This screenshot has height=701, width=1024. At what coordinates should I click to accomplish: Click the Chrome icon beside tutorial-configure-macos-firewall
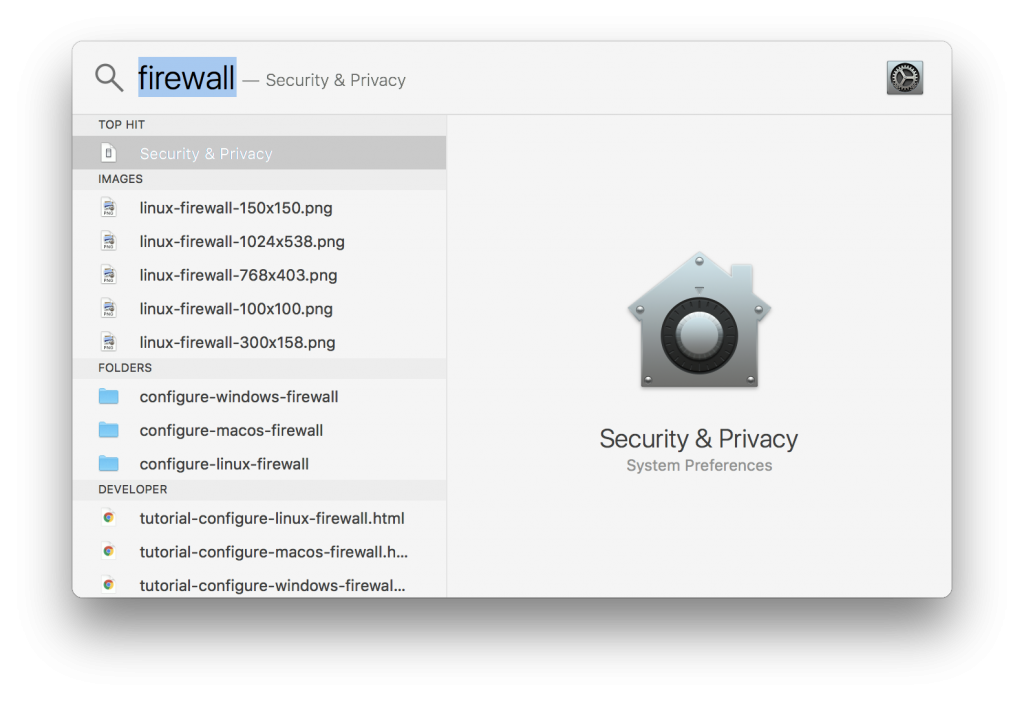click(110, 551)
